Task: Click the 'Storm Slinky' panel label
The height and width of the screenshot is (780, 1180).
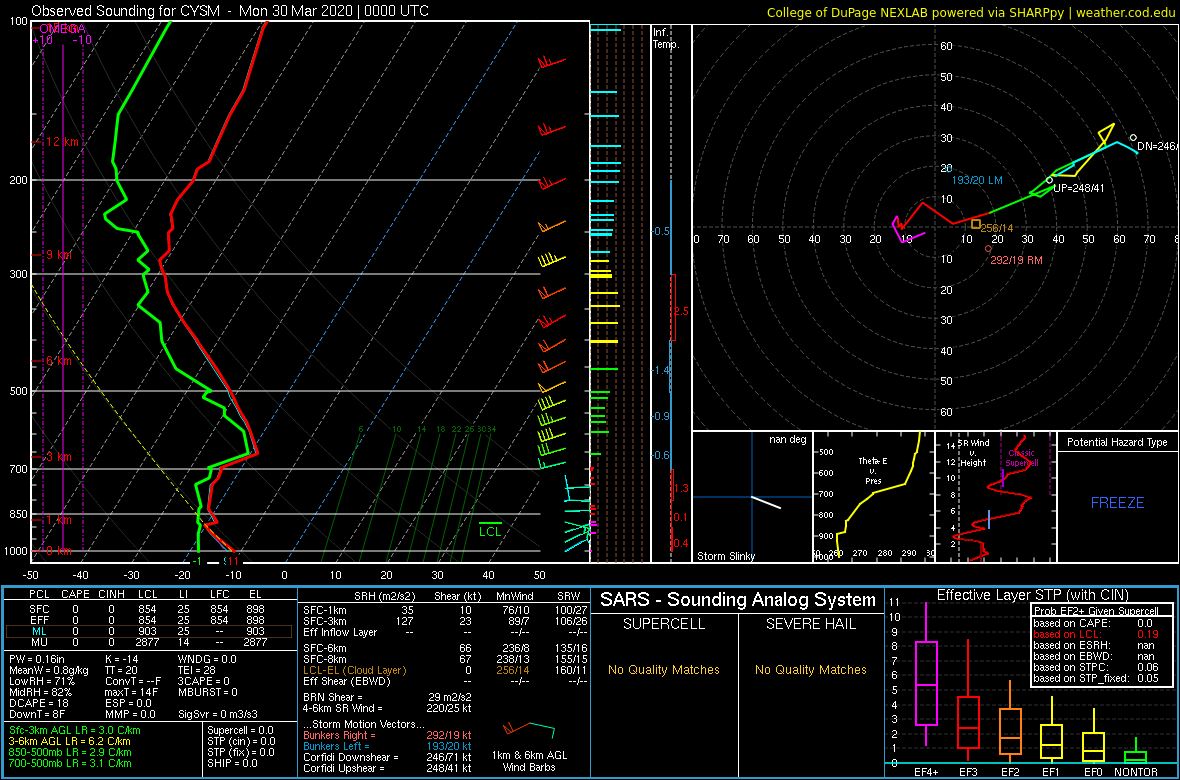Action: click(725, 556)
